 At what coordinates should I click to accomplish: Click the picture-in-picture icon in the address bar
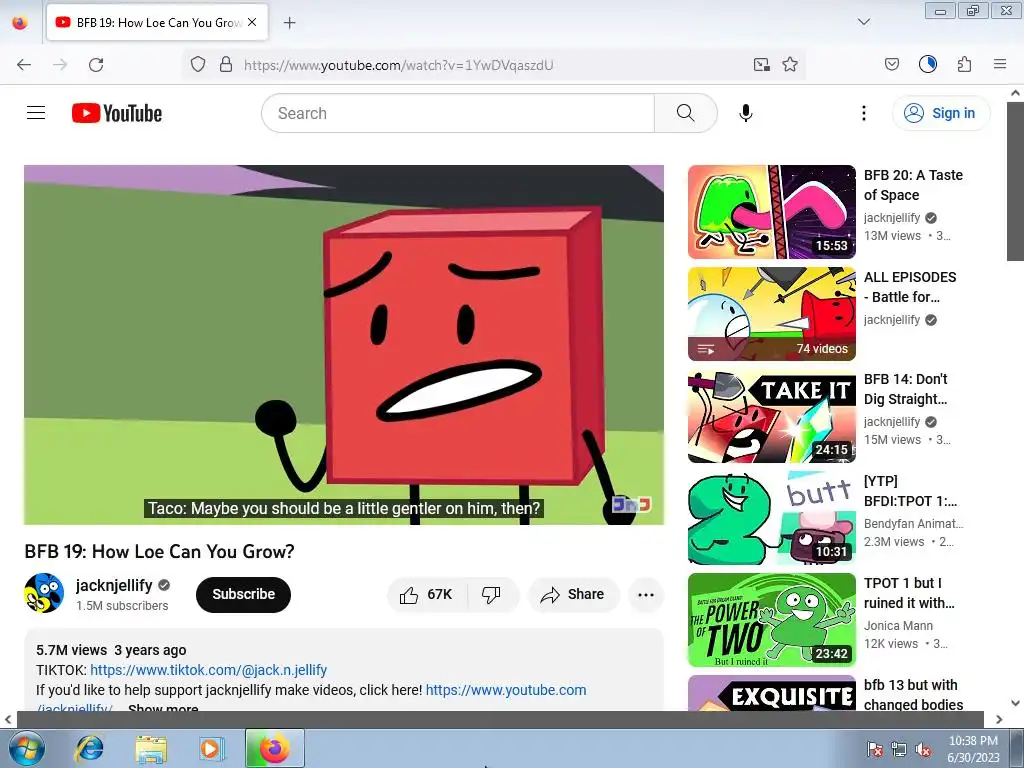(x=761, y=65)
